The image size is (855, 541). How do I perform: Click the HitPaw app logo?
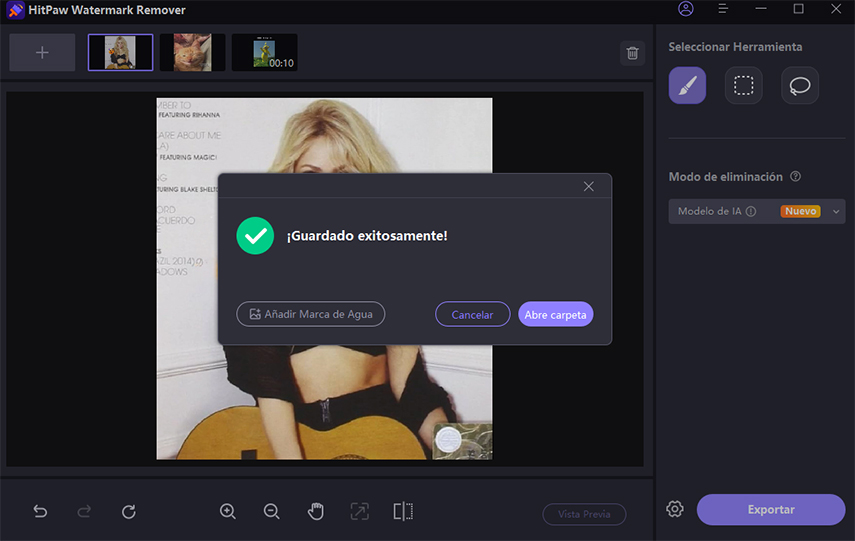(15, 10)
